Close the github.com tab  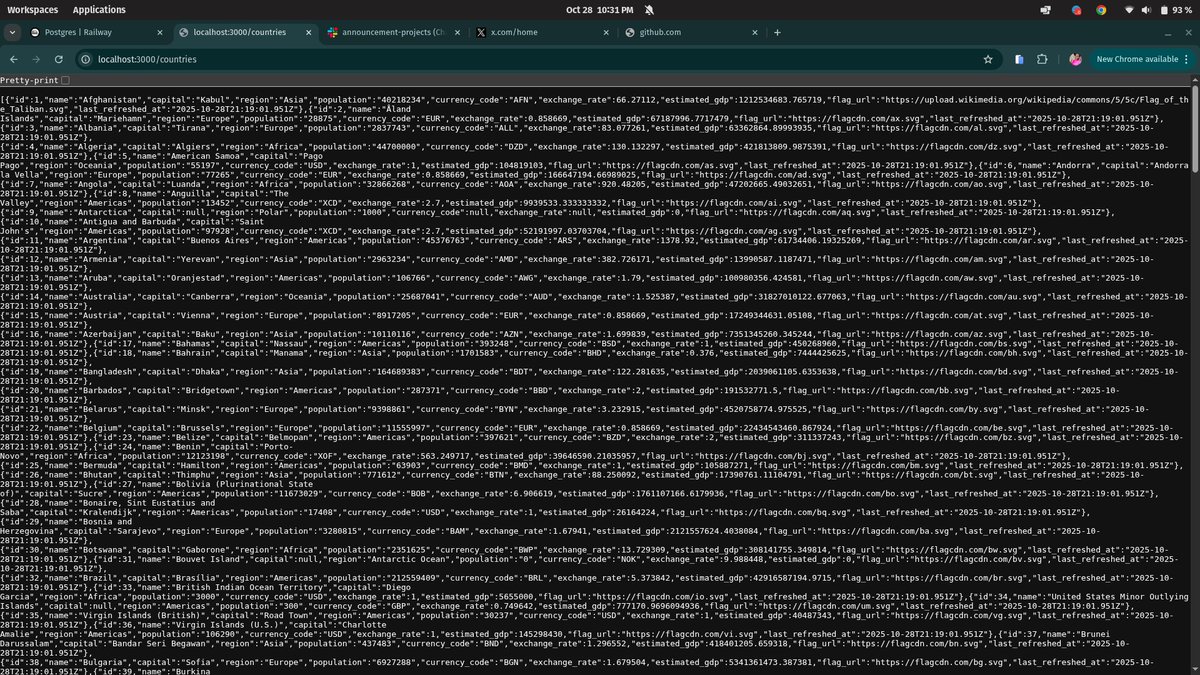pyautogui.click(x=753, y=32)
